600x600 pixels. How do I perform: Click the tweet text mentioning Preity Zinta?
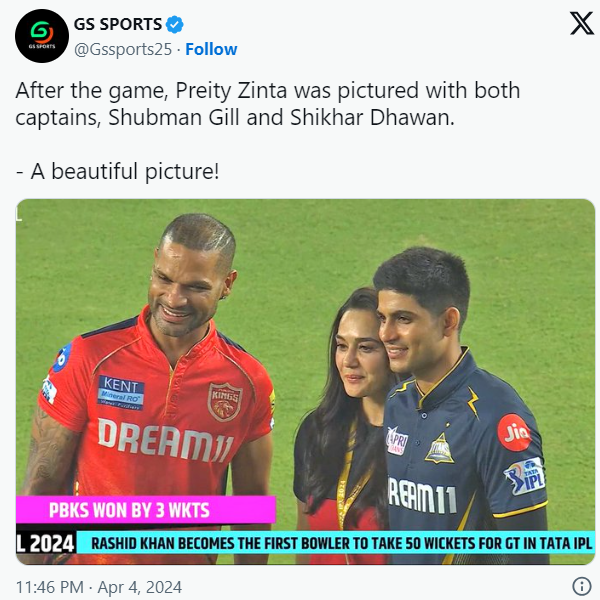pos(267,104)
